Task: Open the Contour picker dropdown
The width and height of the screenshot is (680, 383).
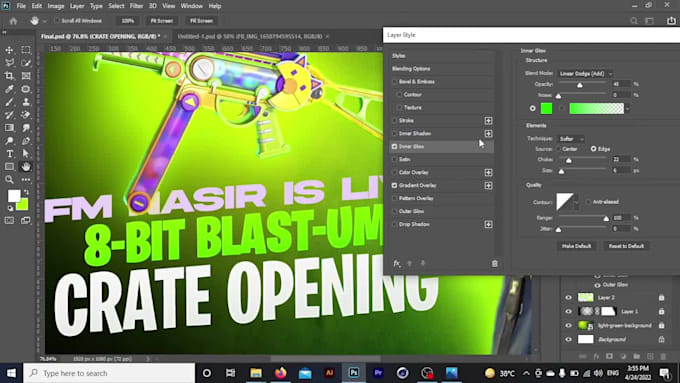Action: point(576,202)
